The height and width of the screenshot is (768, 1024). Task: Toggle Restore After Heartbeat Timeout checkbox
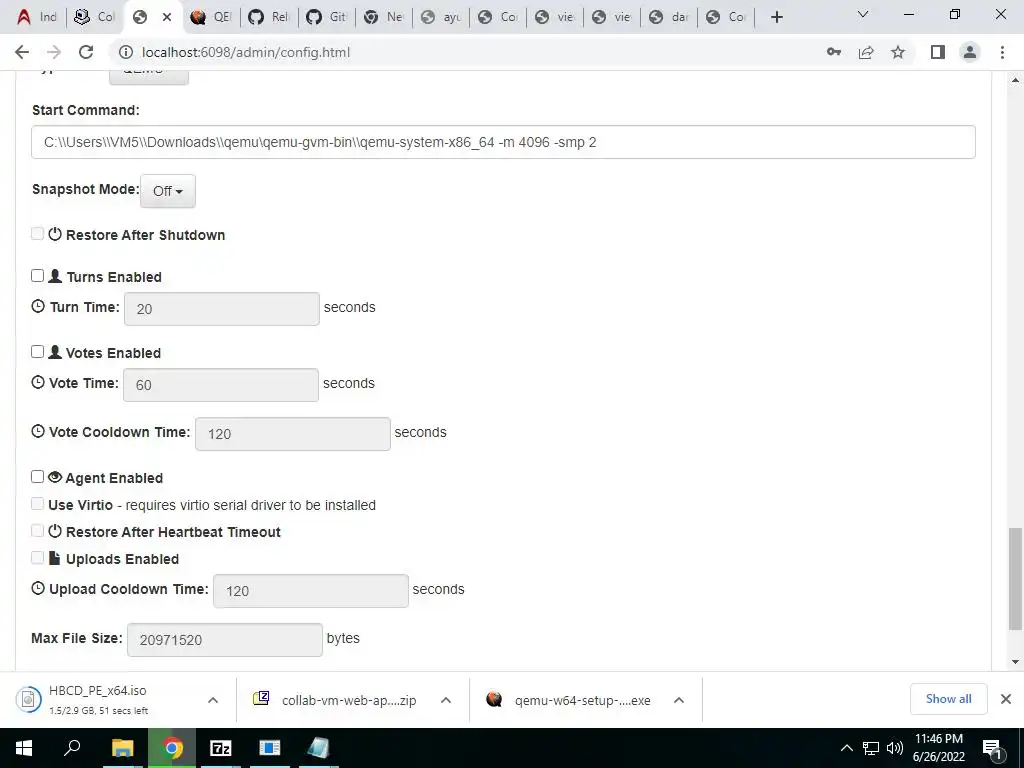[x=37, y=531]
